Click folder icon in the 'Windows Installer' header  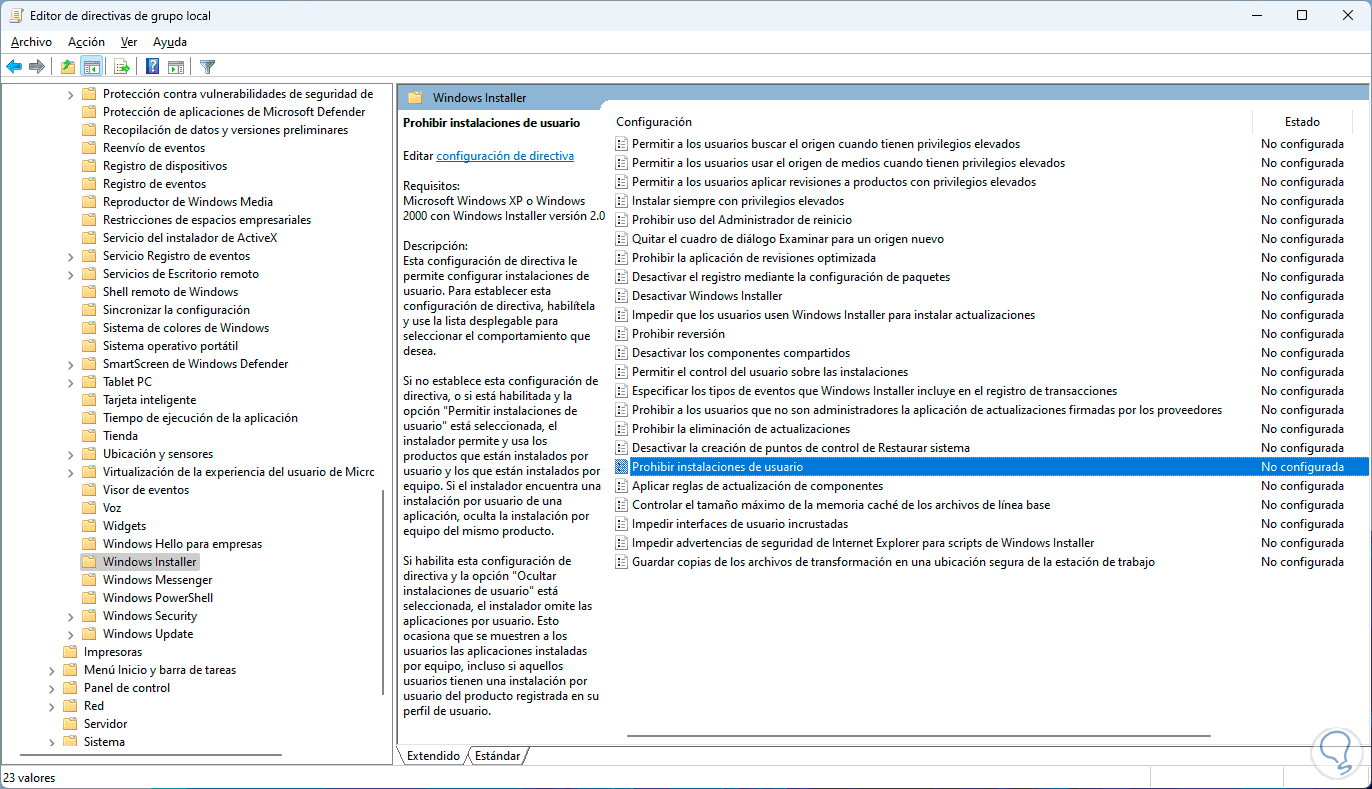415,98
